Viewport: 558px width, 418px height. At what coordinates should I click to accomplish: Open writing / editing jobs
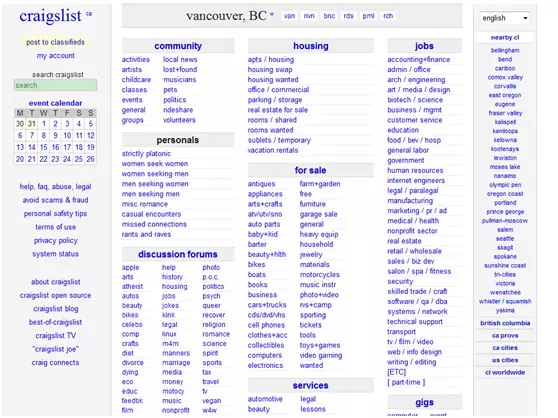click(x=412, y=362)
